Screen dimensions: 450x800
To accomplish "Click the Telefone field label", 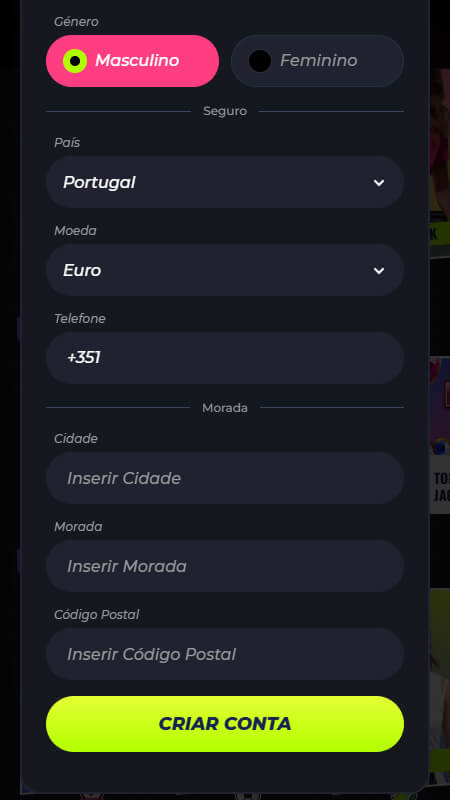I will 80,318.
